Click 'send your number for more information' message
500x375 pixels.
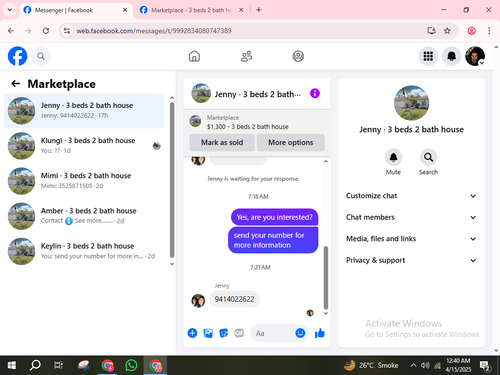[x=273, y=240]
